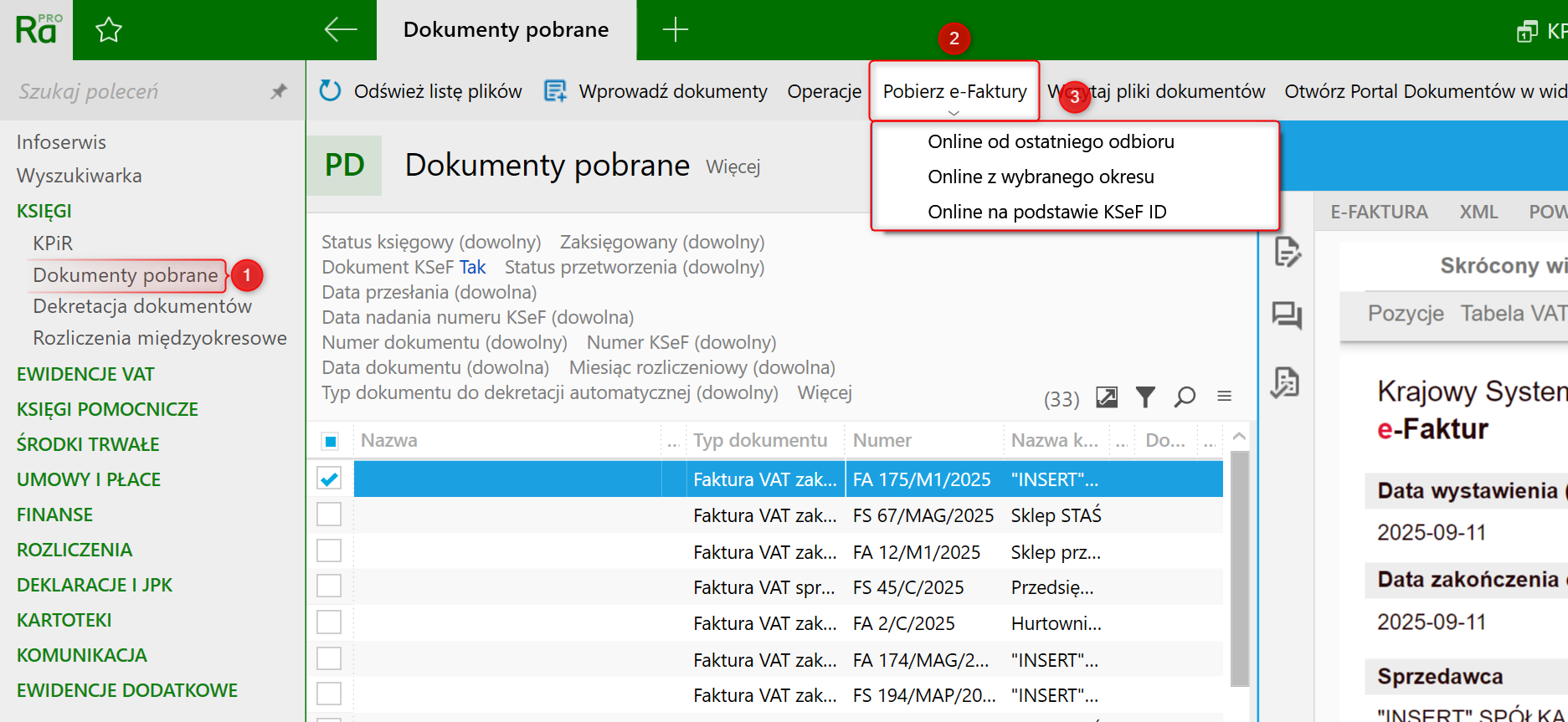Click Wczytaj pliki dokumentów button

tap(1156, 91)
